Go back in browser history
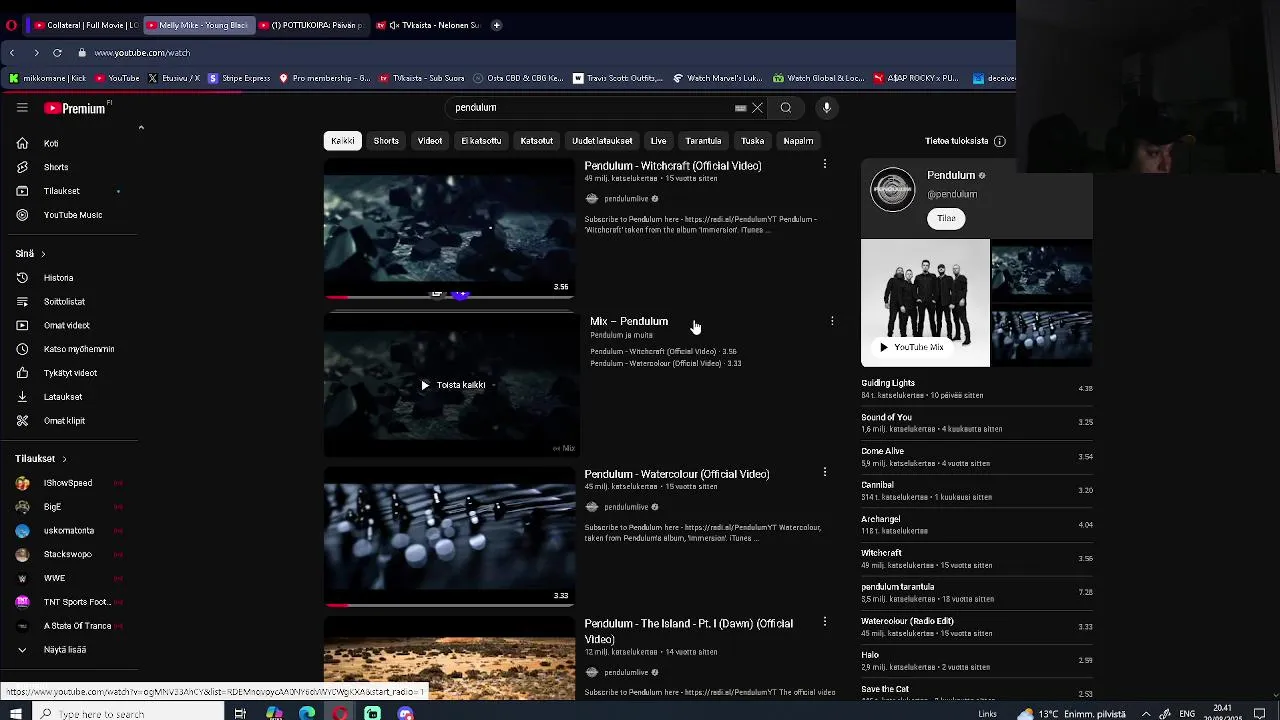Viewport: 1280px width, 720px height. point(12,53)
